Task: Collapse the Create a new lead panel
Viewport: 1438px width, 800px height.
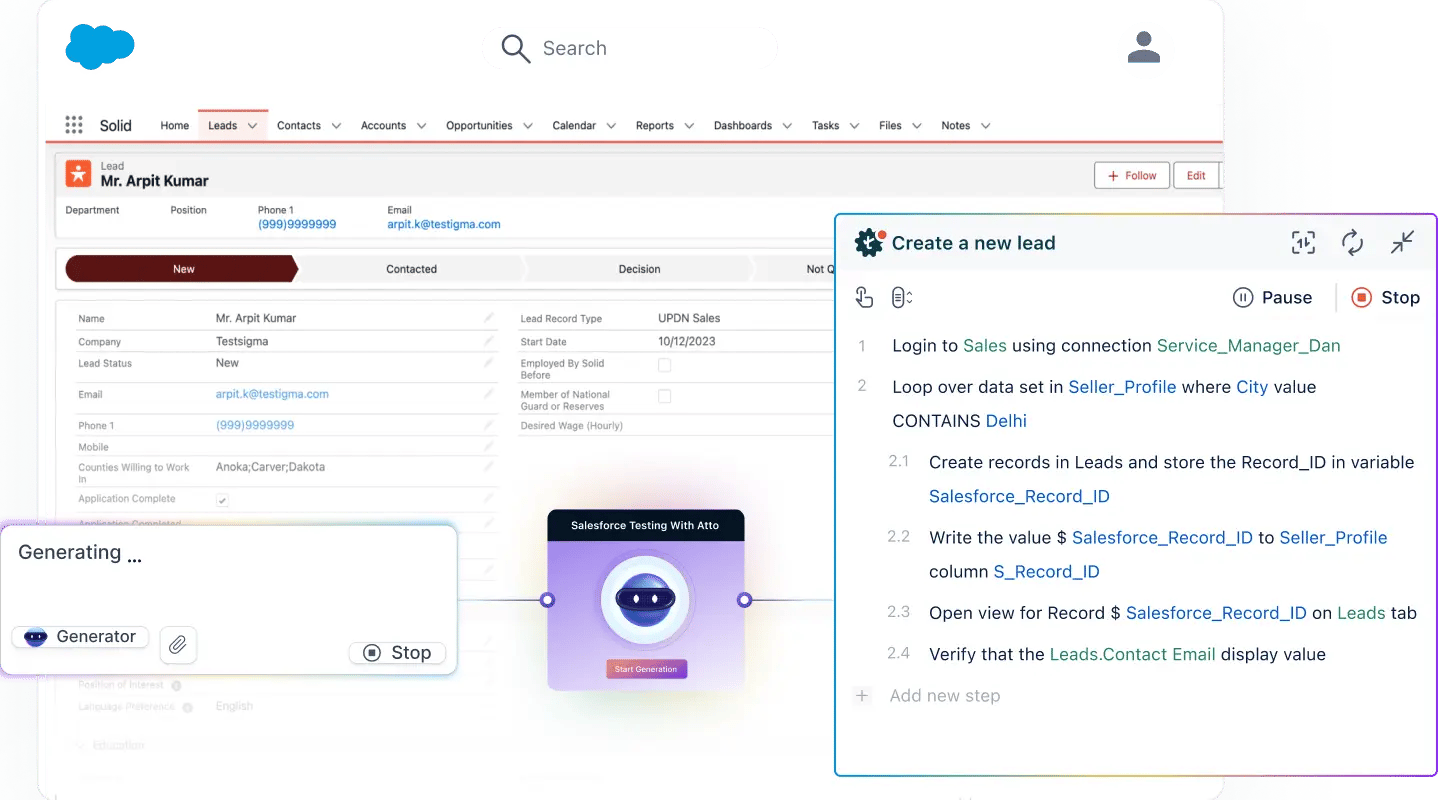Action: pyautogui.click(x=1402, y=242)
